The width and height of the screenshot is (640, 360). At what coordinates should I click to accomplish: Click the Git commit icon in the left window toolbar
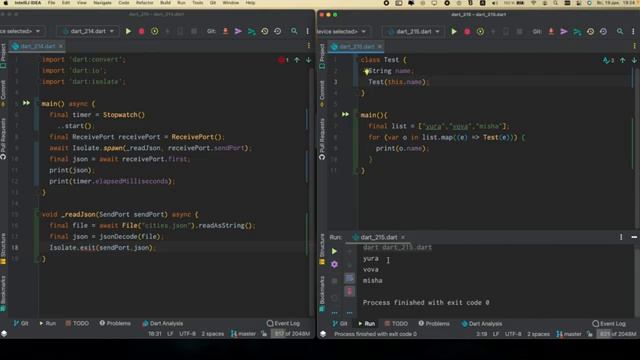click(x=238, y=31)
